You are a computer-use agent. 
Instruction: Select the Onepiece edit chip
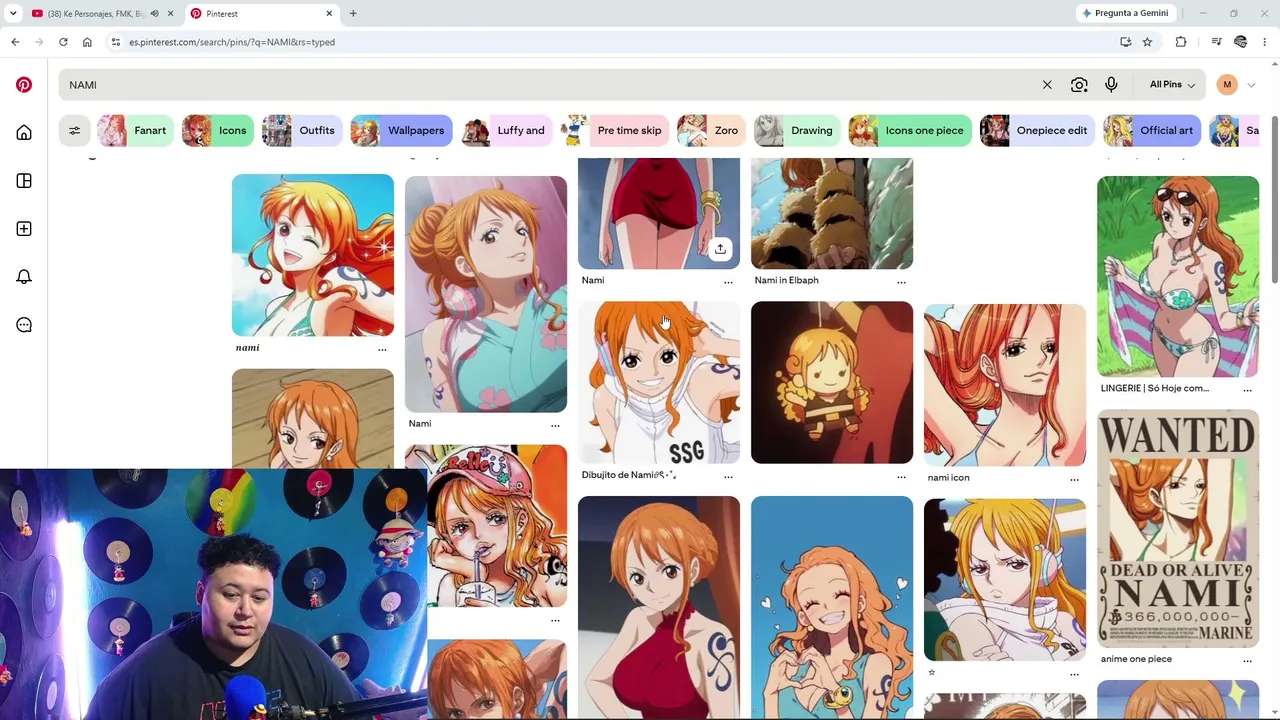[x=1037, y=131]
